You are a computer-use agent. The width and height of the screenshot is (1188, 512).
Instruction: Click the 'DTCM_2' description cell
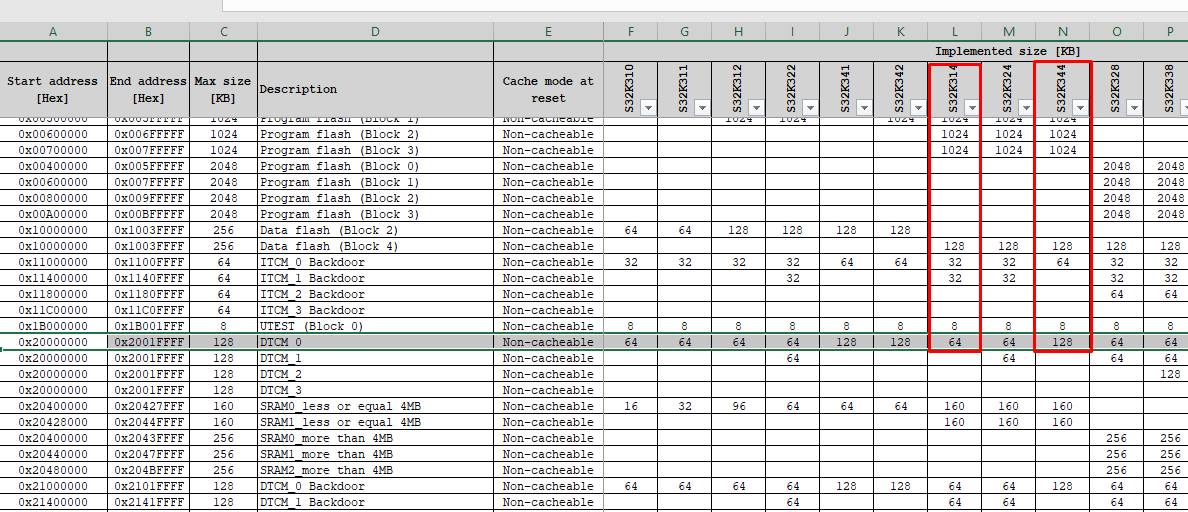click(376, 374)
